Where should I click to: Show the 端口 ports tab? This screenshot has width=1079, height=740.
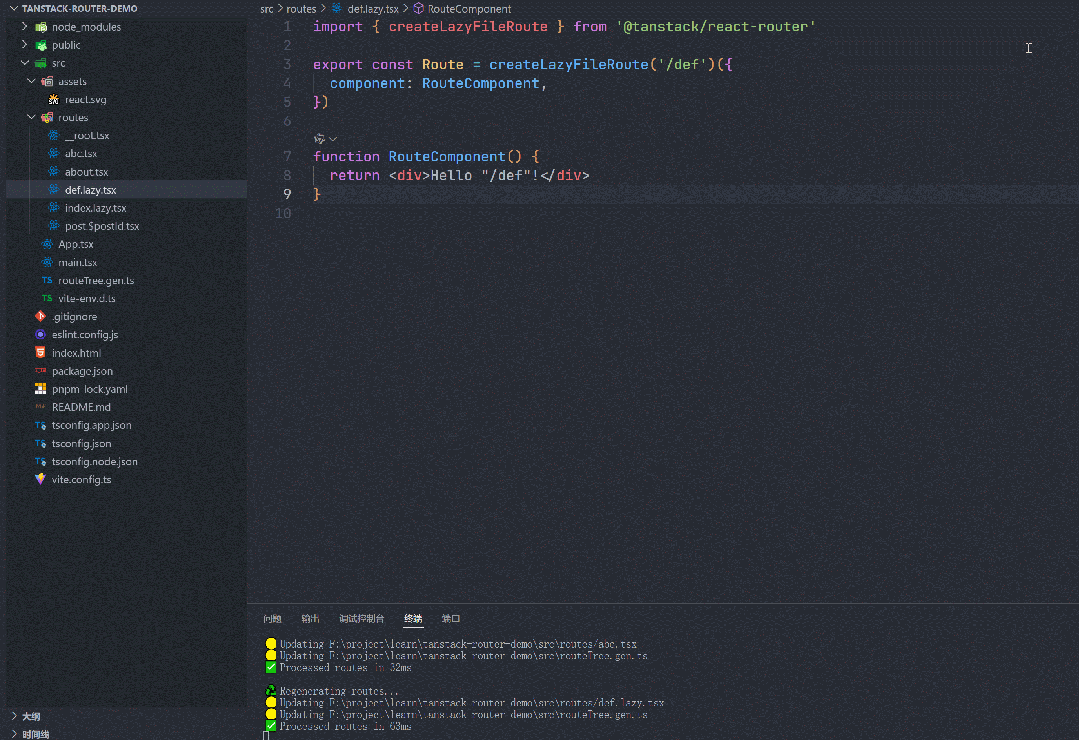coord(451,619)
